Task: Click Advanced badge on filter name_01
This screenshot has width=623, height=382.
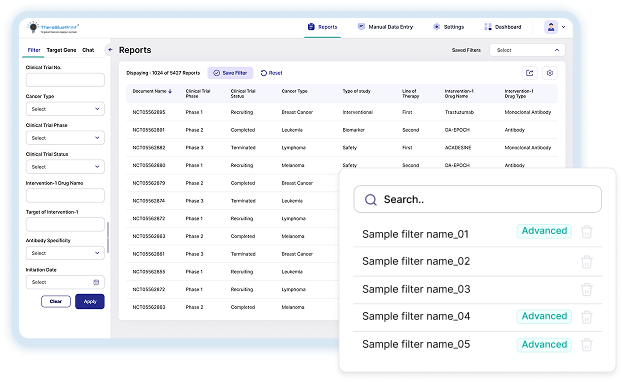Action: (544, 231)
